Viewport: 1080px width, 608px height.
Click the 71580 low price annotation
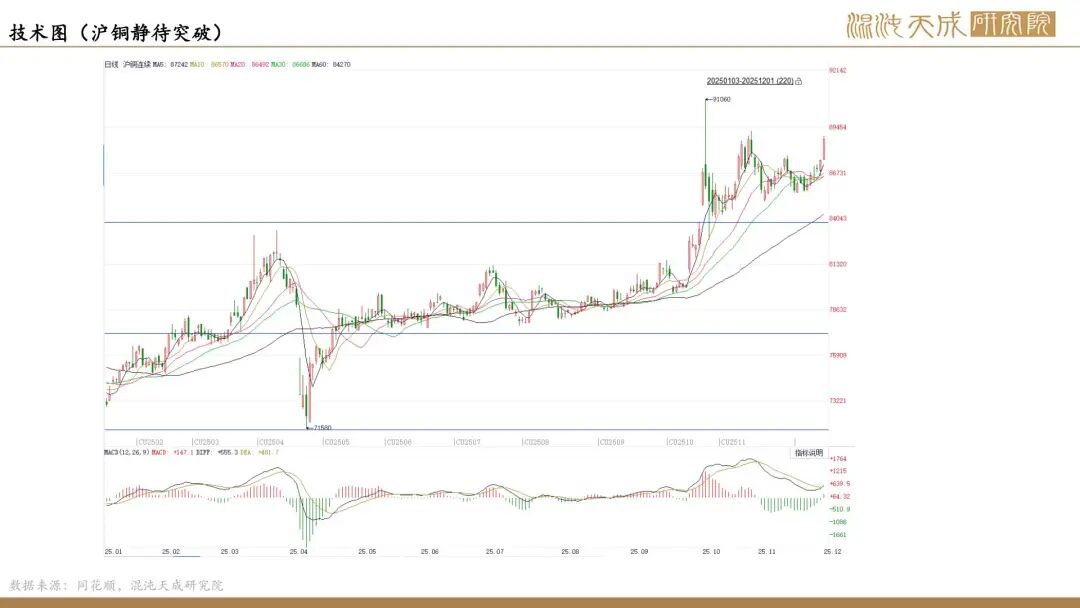pyautogui.click(x=322, y=428)
